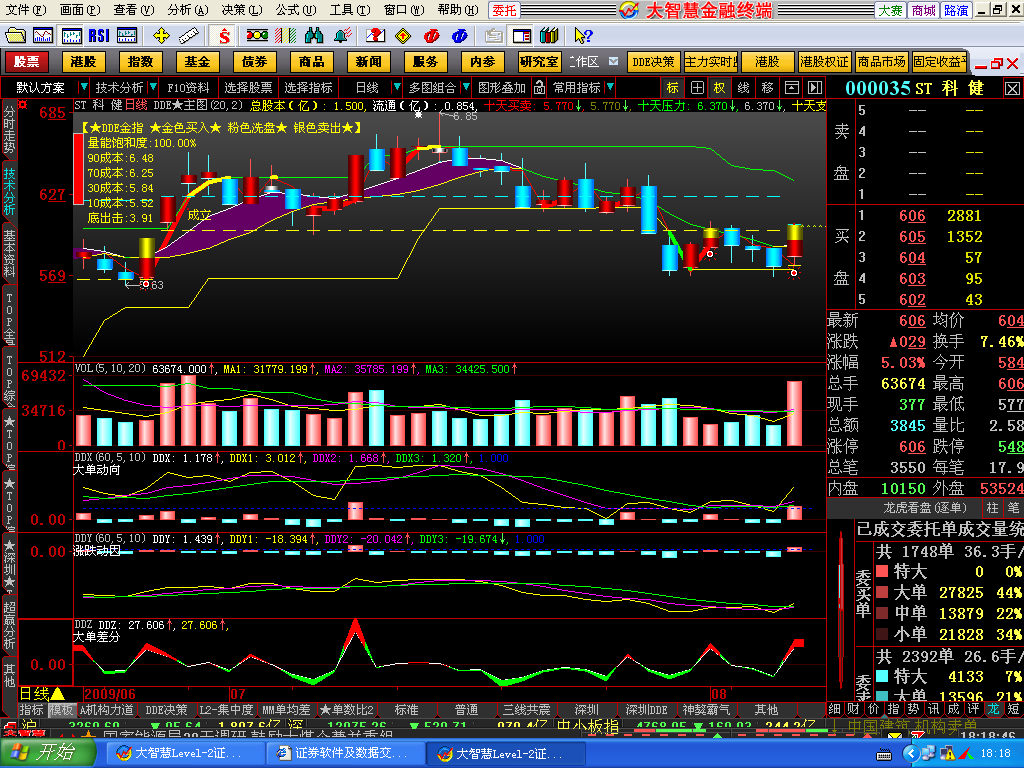Click the 新闻 news button
1024x768 pixels.
(x=368, y=62)
